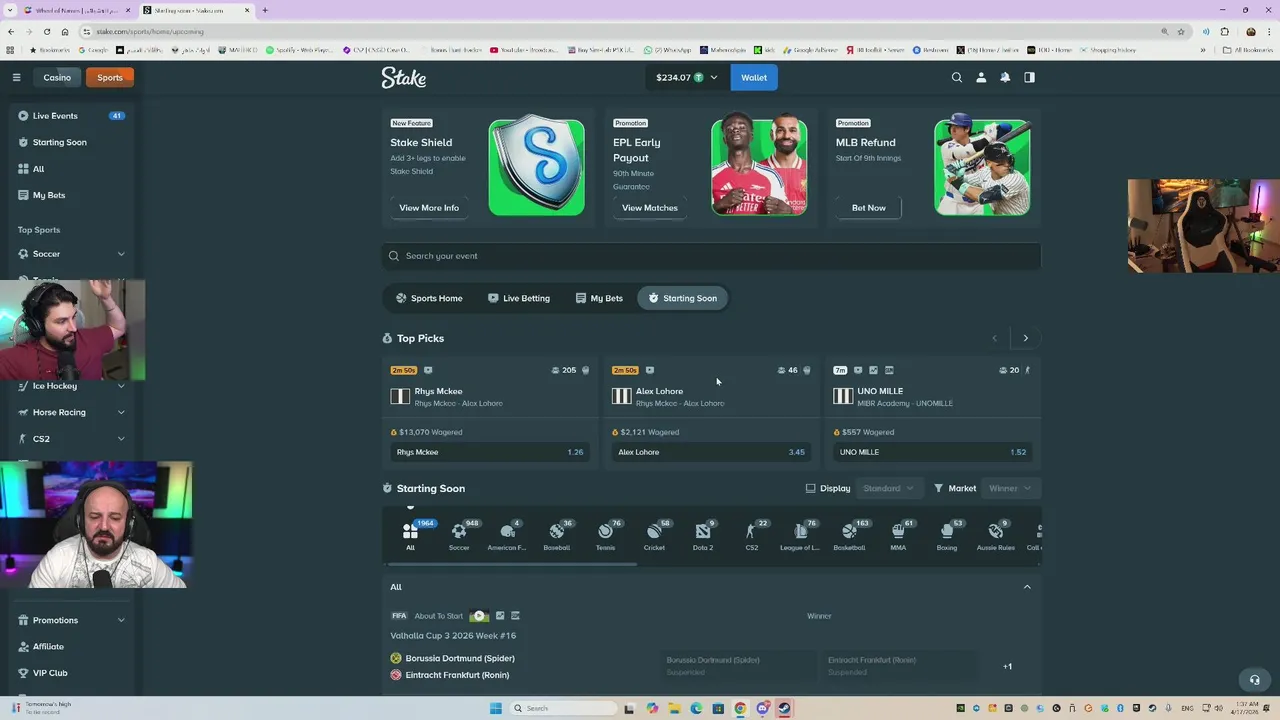Switch to the Sports section
This screenshot has width=1280, height=720.
coord(110,77)
